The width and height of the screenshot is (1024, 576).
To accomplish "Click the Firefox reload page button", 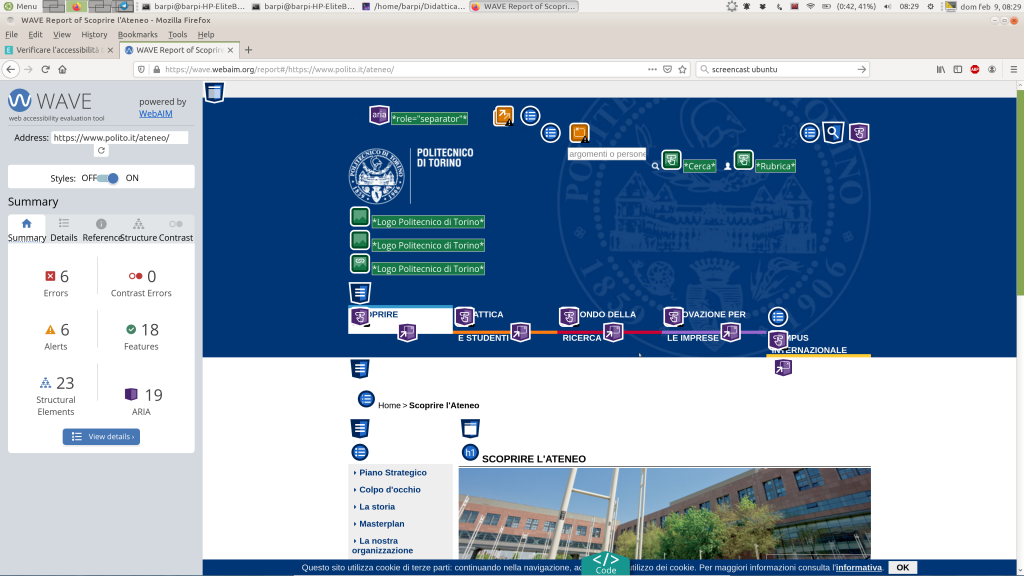I will point(45,69).
